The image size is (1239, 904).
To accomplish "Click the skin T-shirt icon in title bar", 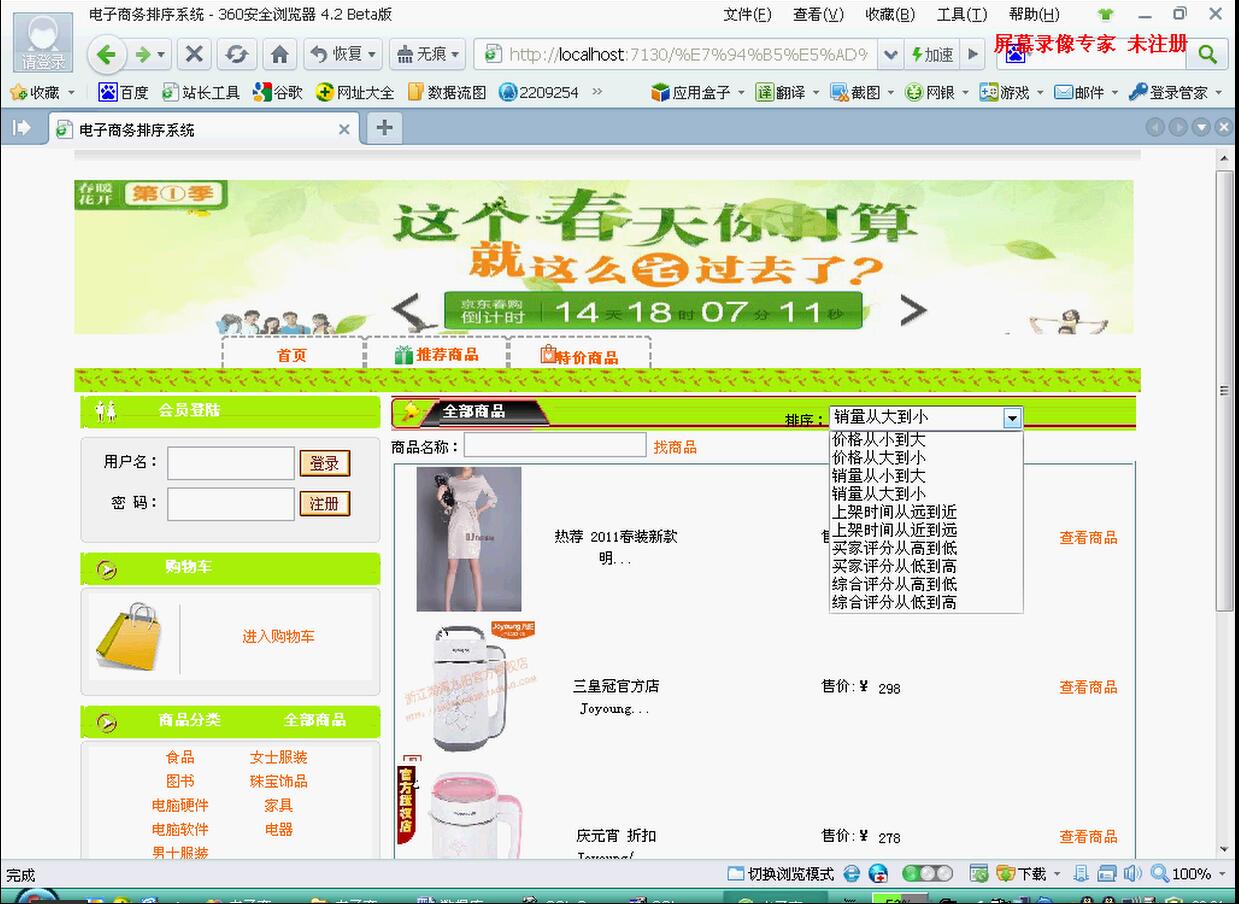I will tap(1105, 14).
